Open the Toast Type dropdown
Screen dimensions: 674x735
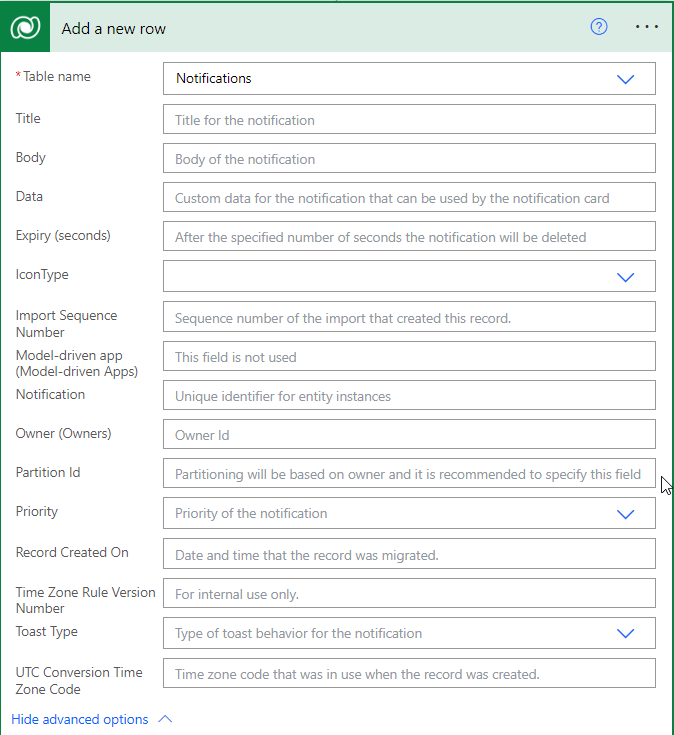626,633
